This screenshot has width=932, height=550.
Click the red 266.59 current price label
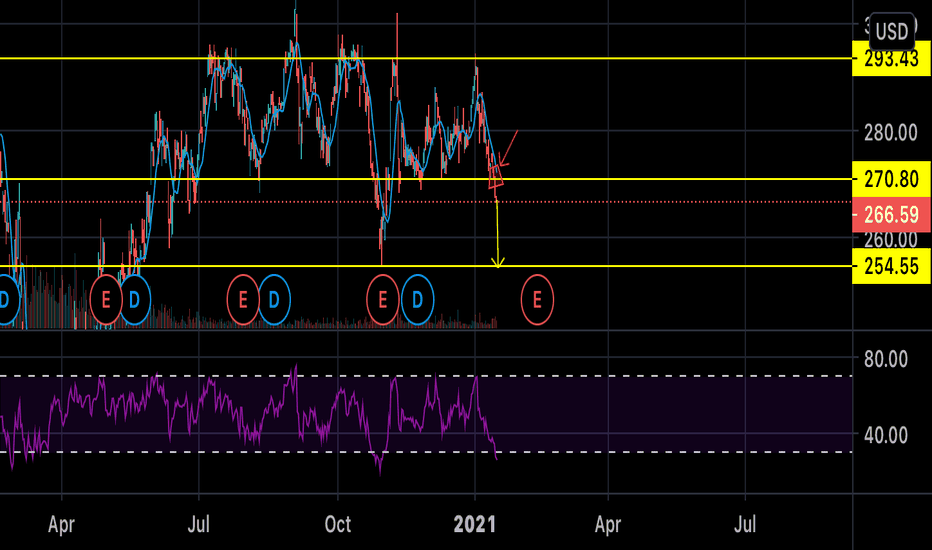[x=891, y=215]
